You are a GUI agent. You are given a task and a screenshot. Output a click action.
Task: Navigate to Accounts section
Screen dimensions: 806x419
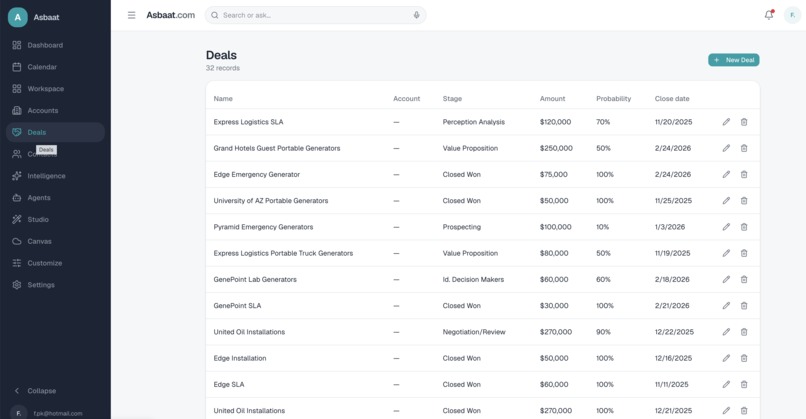point(55,111)
